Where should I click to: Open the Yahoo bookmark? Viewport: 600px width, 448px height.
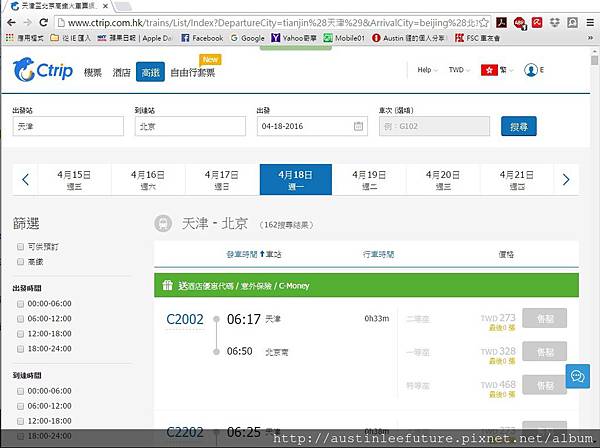[x=294, y=38]
